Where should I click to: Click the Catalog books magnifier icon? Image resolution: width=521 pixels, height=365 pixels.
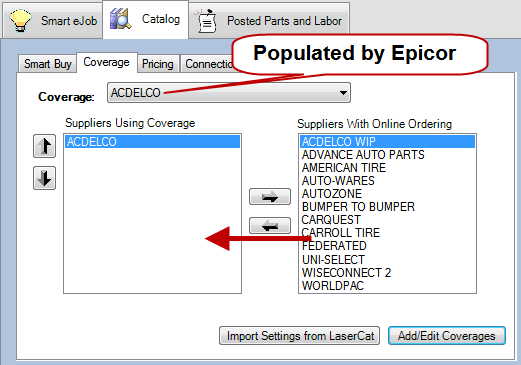[x=120, y=19]
